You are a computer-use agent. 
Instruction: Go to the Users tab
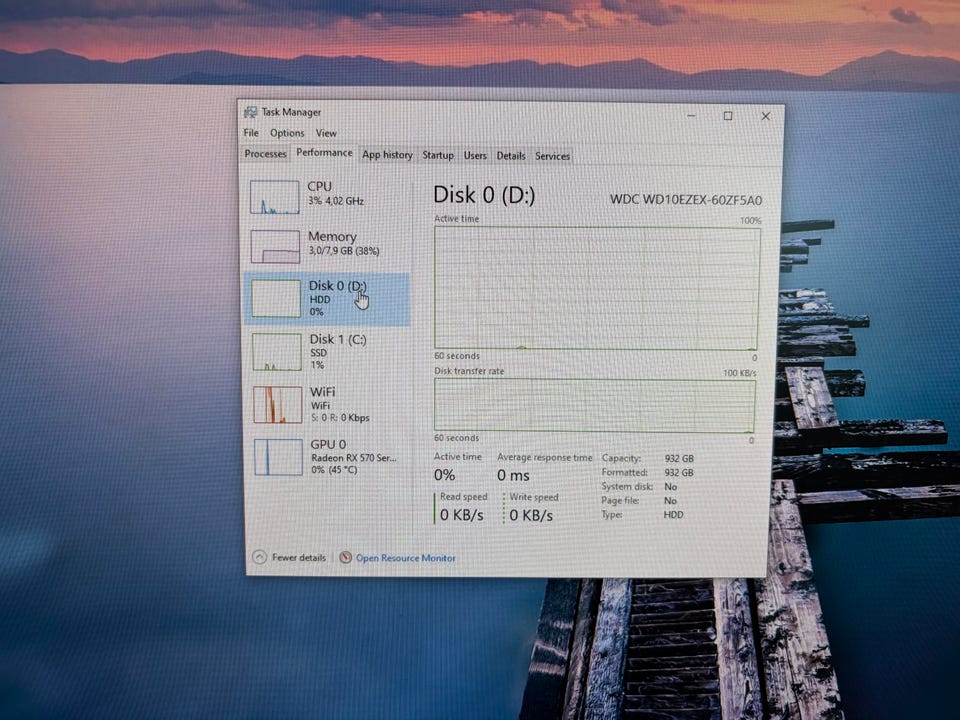(x=475, y=156)
